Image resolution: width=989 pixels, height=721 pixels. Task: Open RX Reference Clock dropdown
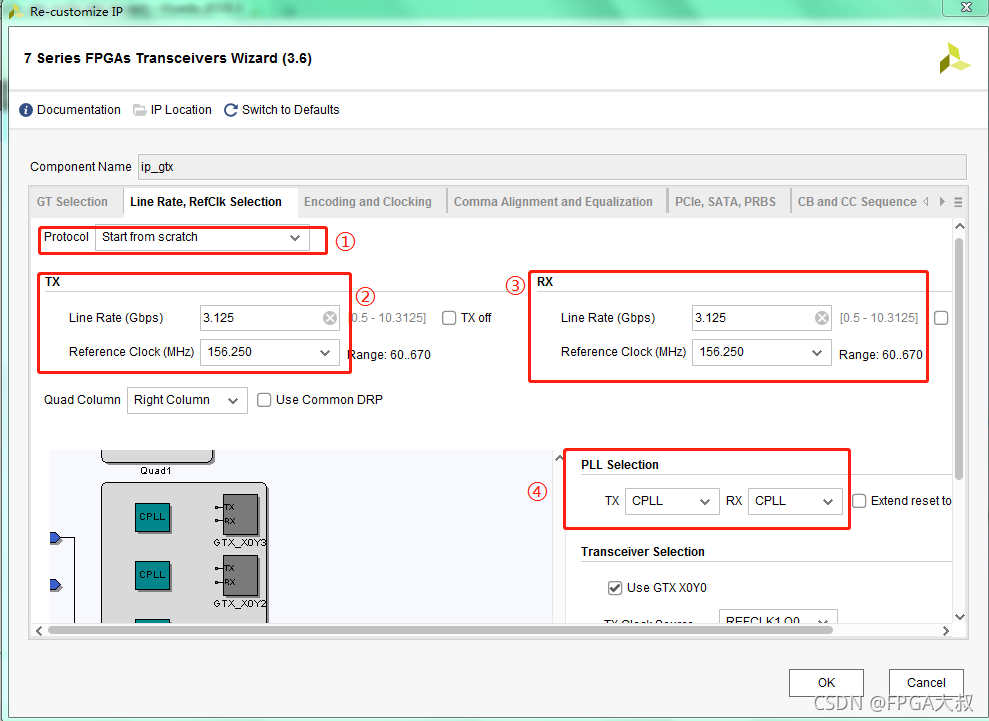point(761,352)
